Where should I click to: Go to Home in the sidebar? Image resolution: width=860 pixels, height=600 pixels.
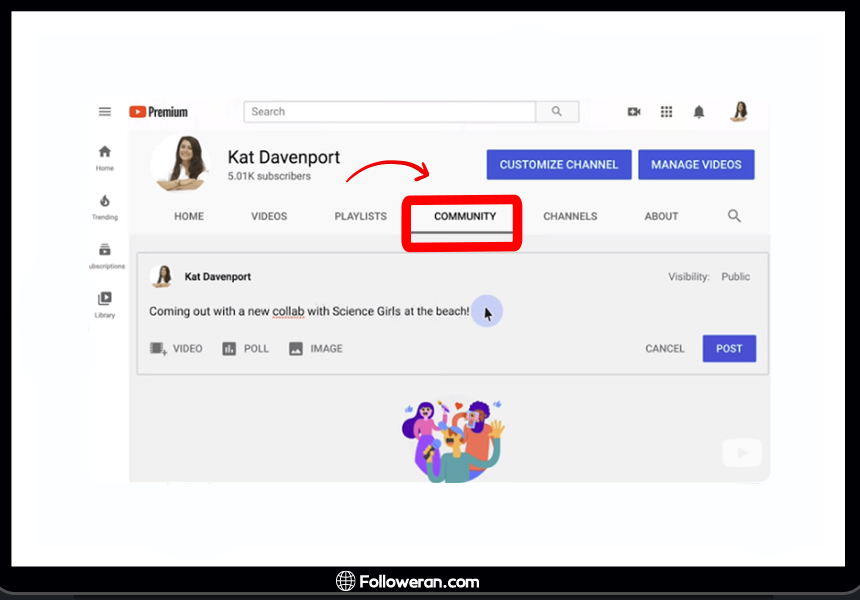click(105, 157)
